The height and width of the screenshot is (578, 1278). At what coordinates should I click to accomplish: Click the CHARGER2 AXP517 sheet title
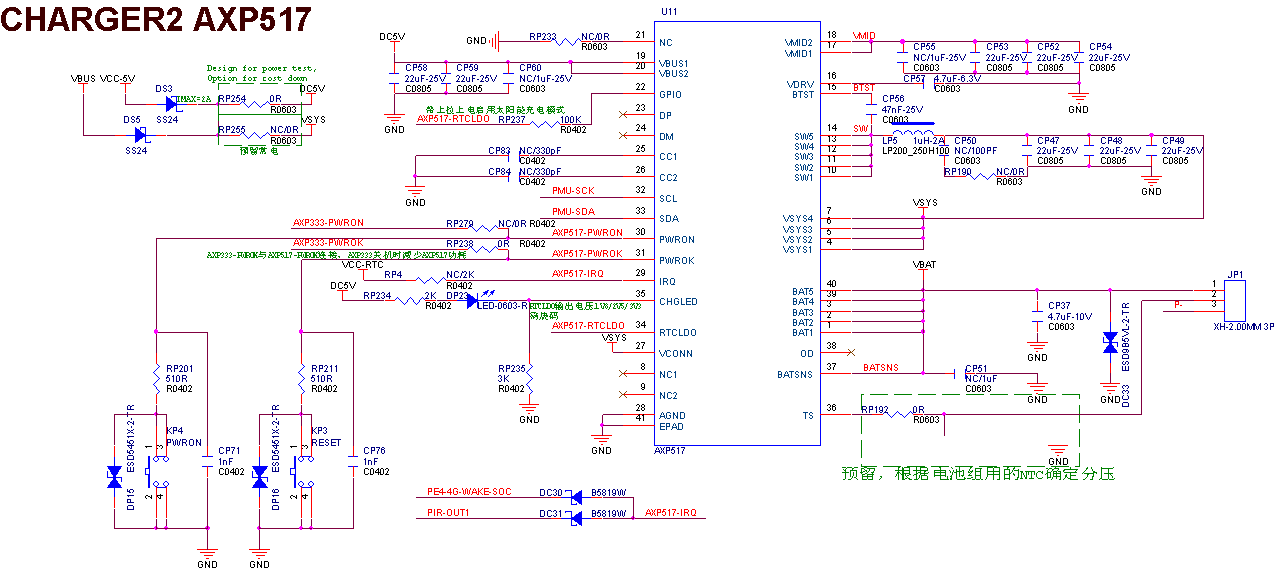[x=156, y=20]
